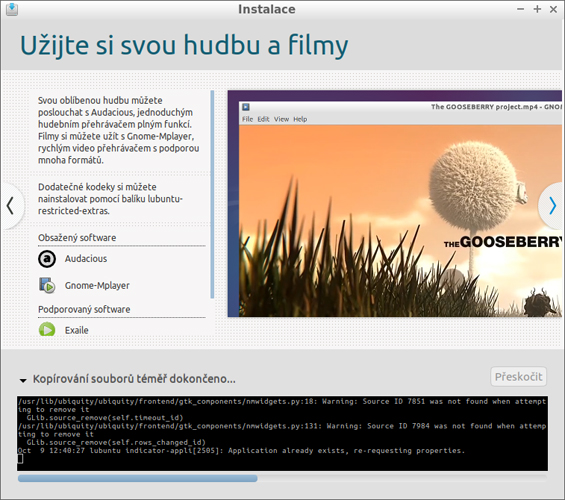Click the Exaile application icon
The height and width of the screenshot is (500, 565).
pyautogui.click(x=47, y=330)
